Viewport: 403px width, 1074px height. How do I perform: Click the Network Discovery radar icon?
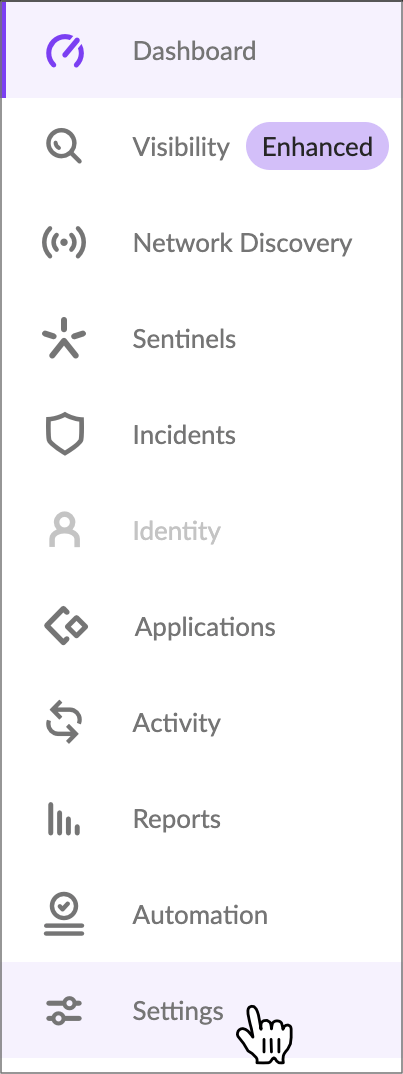(64, 242)
